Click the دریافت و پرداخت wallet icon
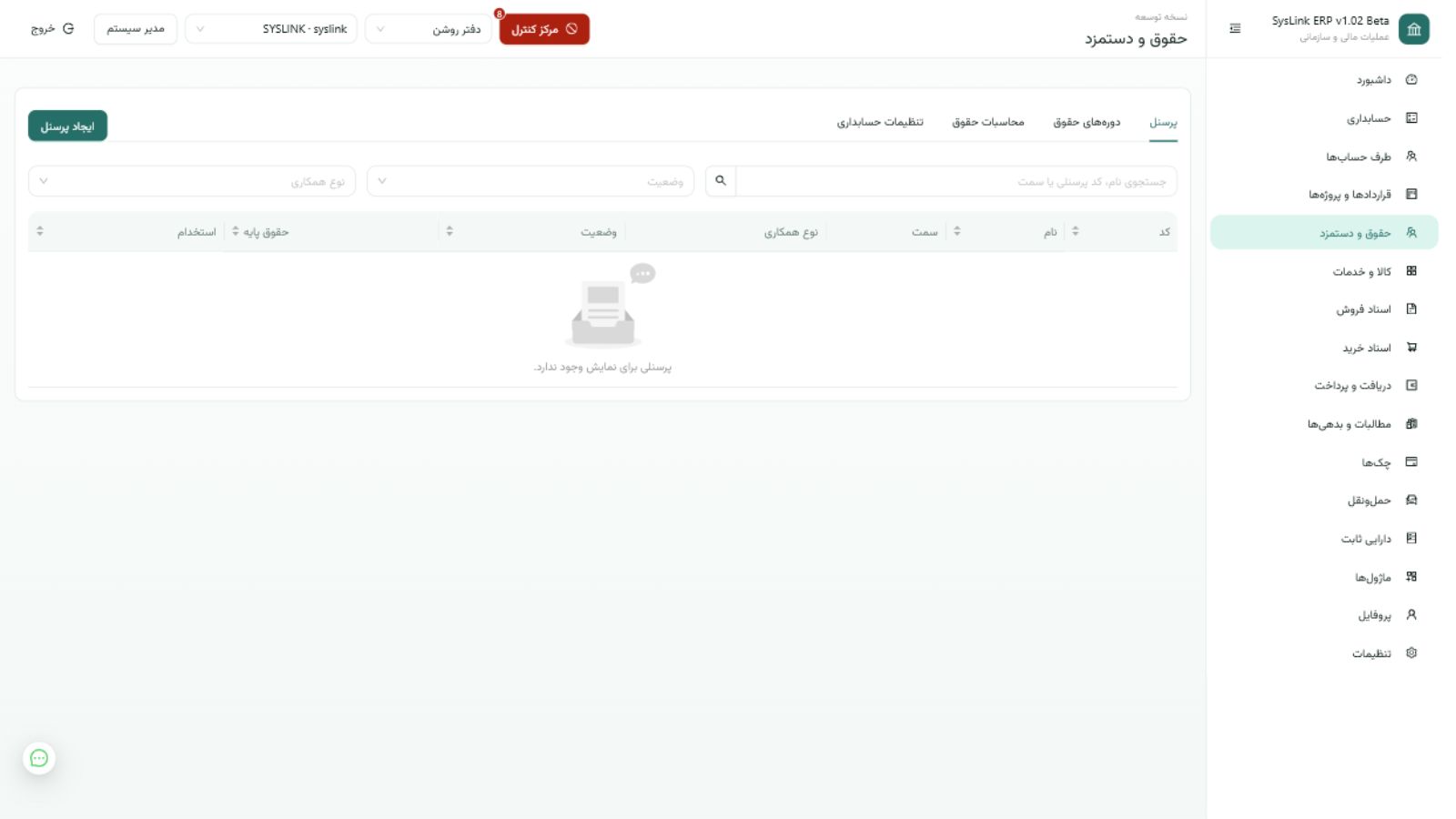 [x=1411, y=386]
